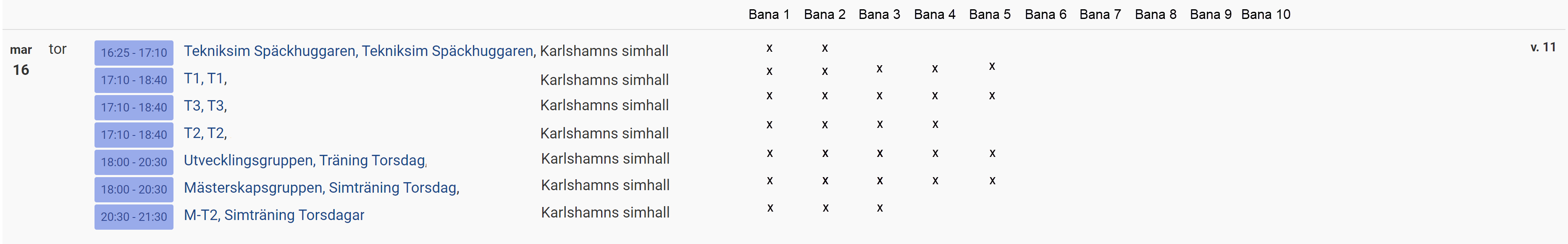
Task: Open the 16:25 - 17:10 time slot
Action: [133, 53]
